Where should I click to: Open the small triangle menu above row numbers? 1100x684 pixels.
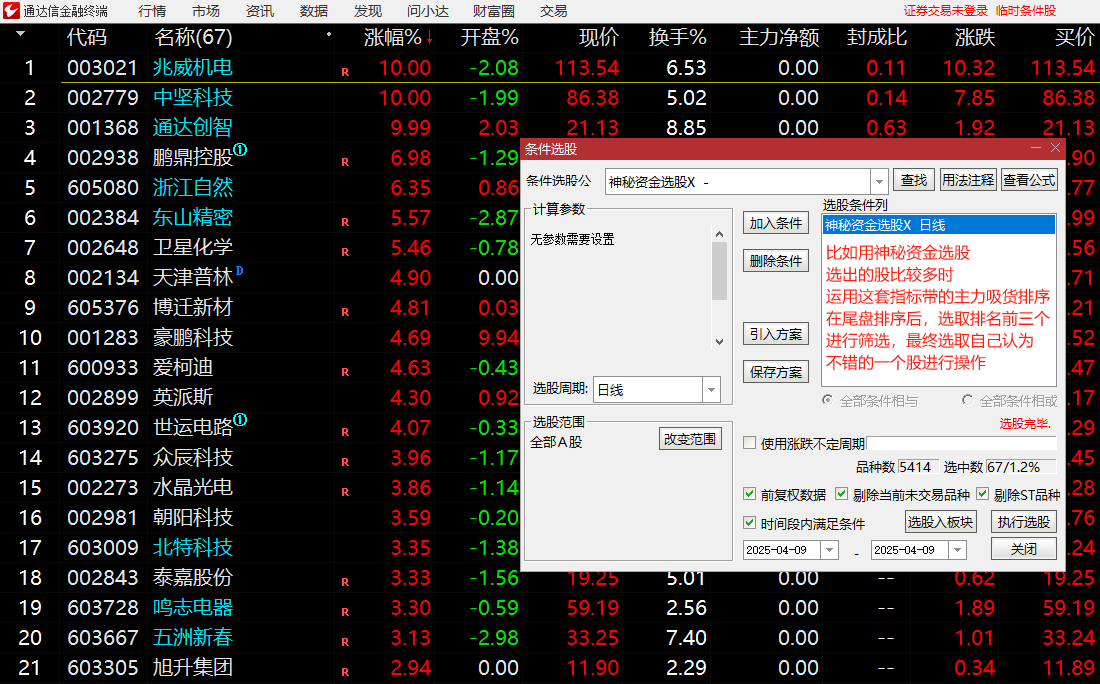(x=20, y=33)
